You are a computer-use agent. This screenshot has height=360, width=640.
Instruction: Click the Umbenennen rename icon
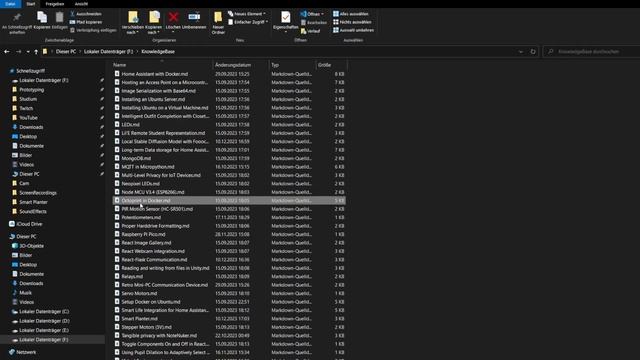pyautogui.click(x=194, y=20)
